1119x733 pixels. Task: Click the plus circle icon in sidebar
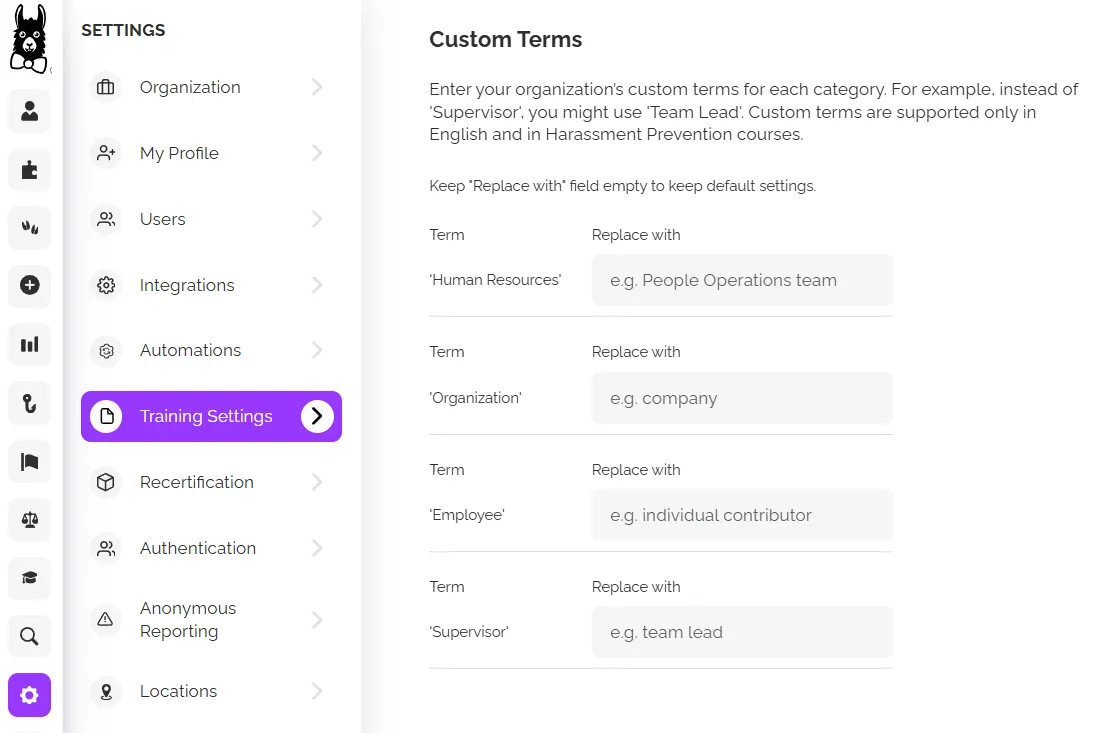click(x=30, y=286)
